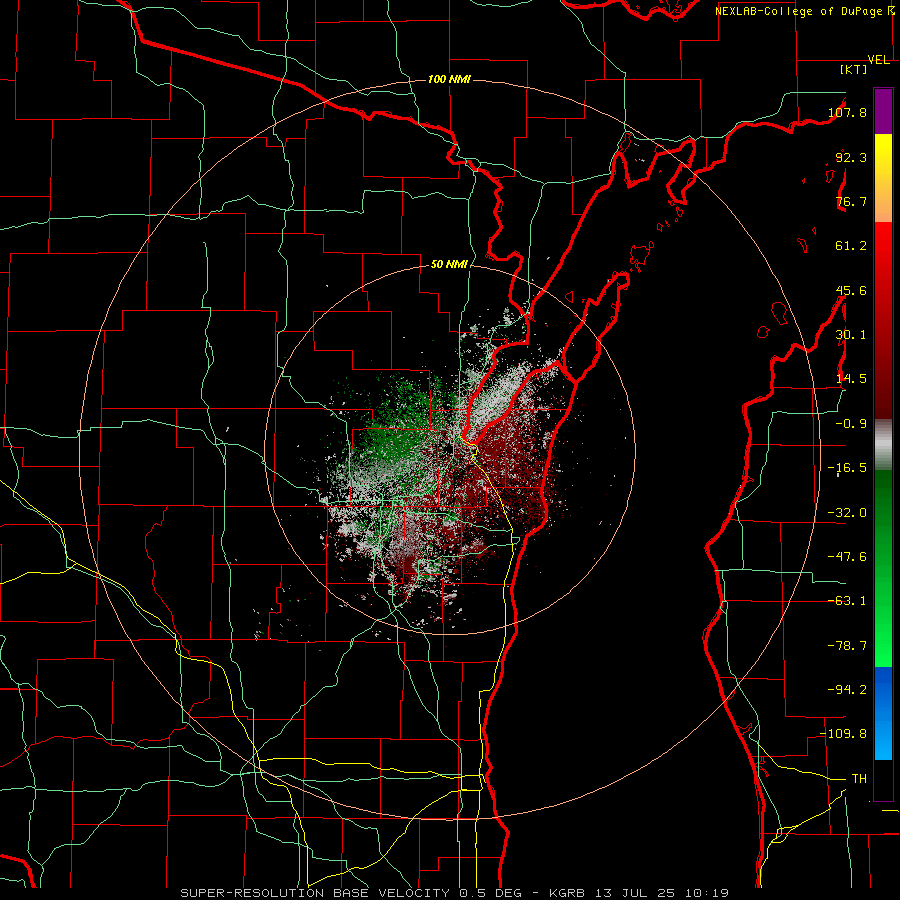Click the -78.7 legend value
900x900 pixels.
pos(847,646)
